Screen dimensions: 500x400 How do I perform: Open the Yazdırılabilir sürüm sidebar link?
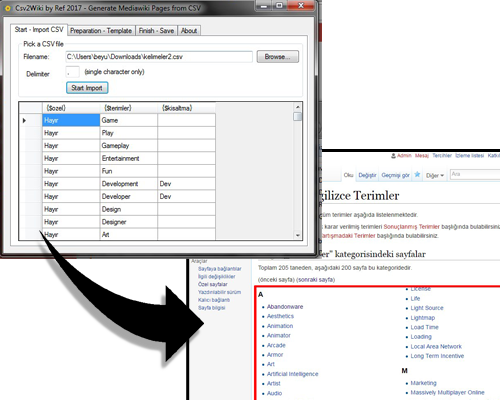pyautogui.click(x=219, y=292)
